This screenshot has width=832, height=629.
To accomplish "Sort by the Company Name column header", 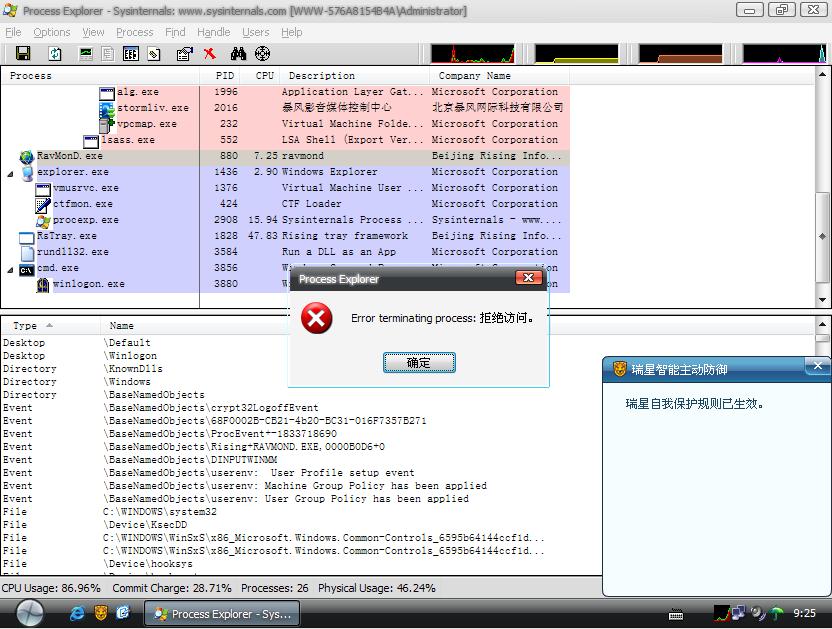I will 499,76.
